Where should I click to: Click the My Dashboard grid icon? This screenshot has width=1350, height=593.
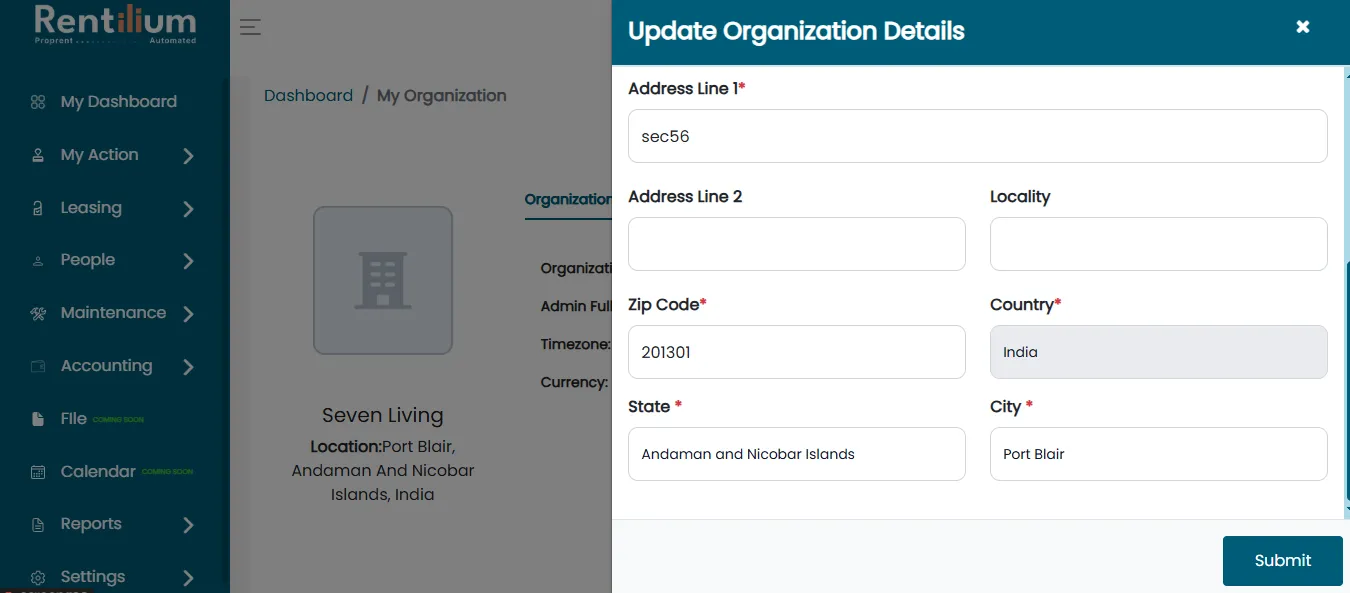(x=38, y=102)
